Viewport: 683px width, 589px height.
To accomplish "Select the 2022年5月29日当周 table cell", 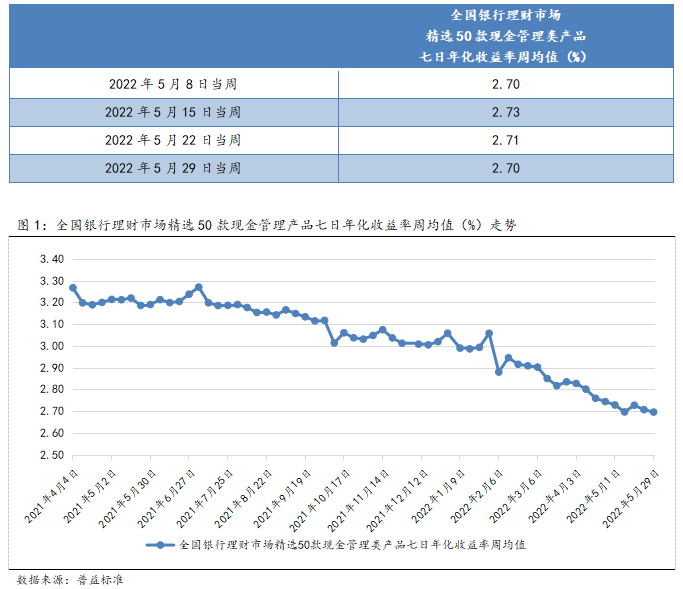I will [173, 168].
